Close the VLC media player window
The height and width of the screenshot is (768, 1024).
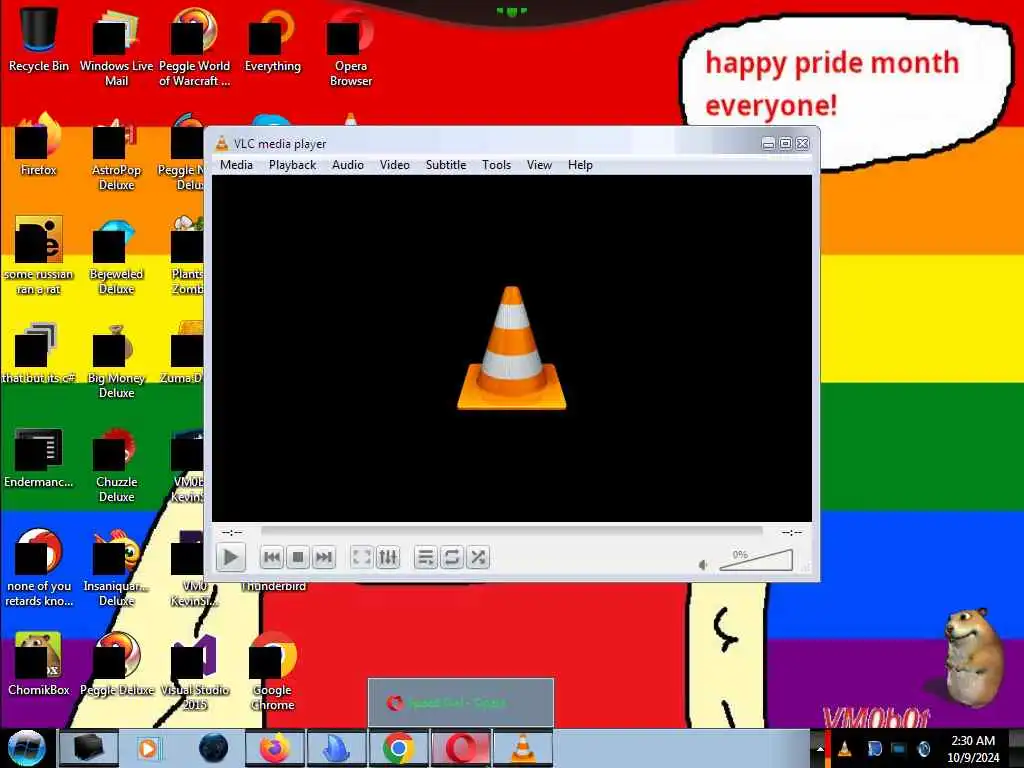[803, 143]
